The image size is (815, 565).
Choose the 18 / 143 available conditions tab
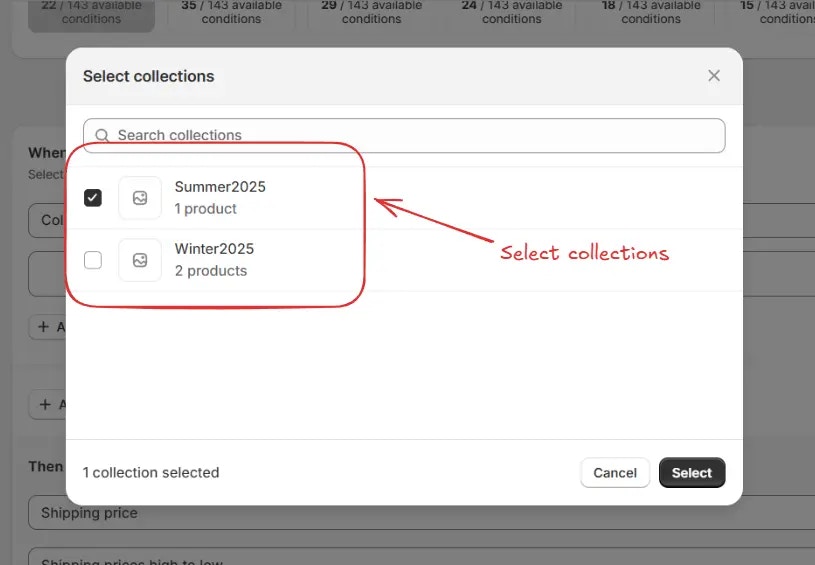651,12
